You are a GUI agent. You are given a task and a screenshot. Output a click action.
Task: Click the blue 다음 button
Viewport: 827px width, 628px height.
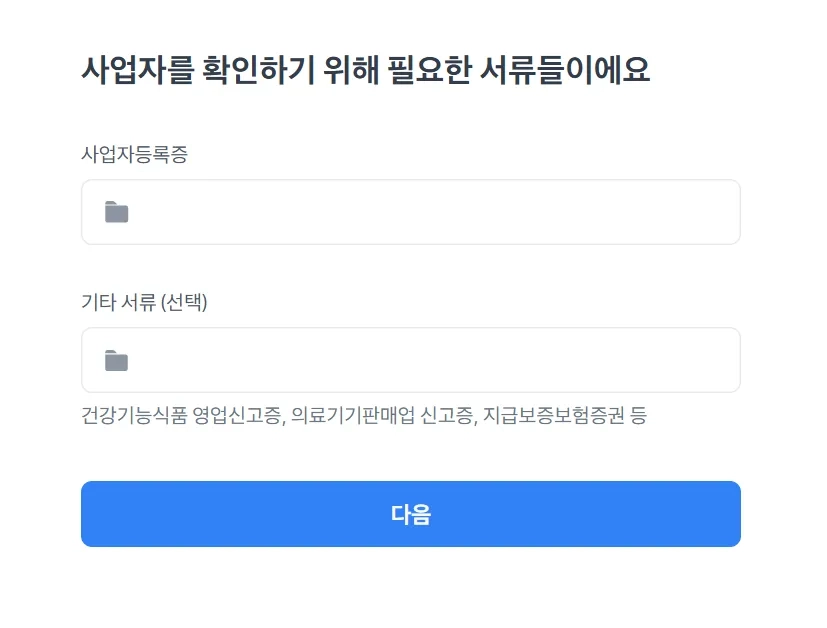(x=411, y=514)
